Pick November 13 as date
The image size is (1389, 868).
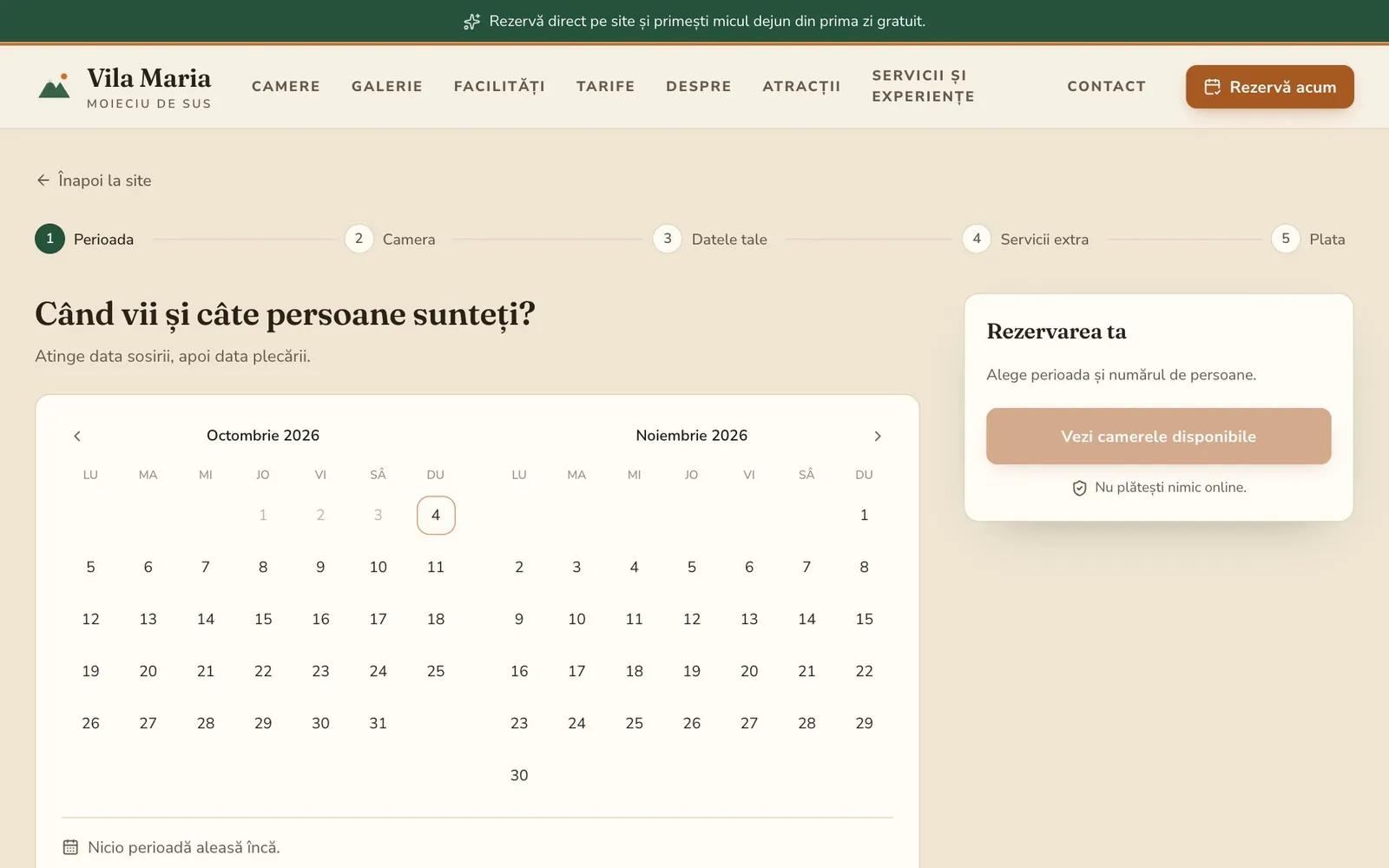pyautogui.click(x=749, y=619)
